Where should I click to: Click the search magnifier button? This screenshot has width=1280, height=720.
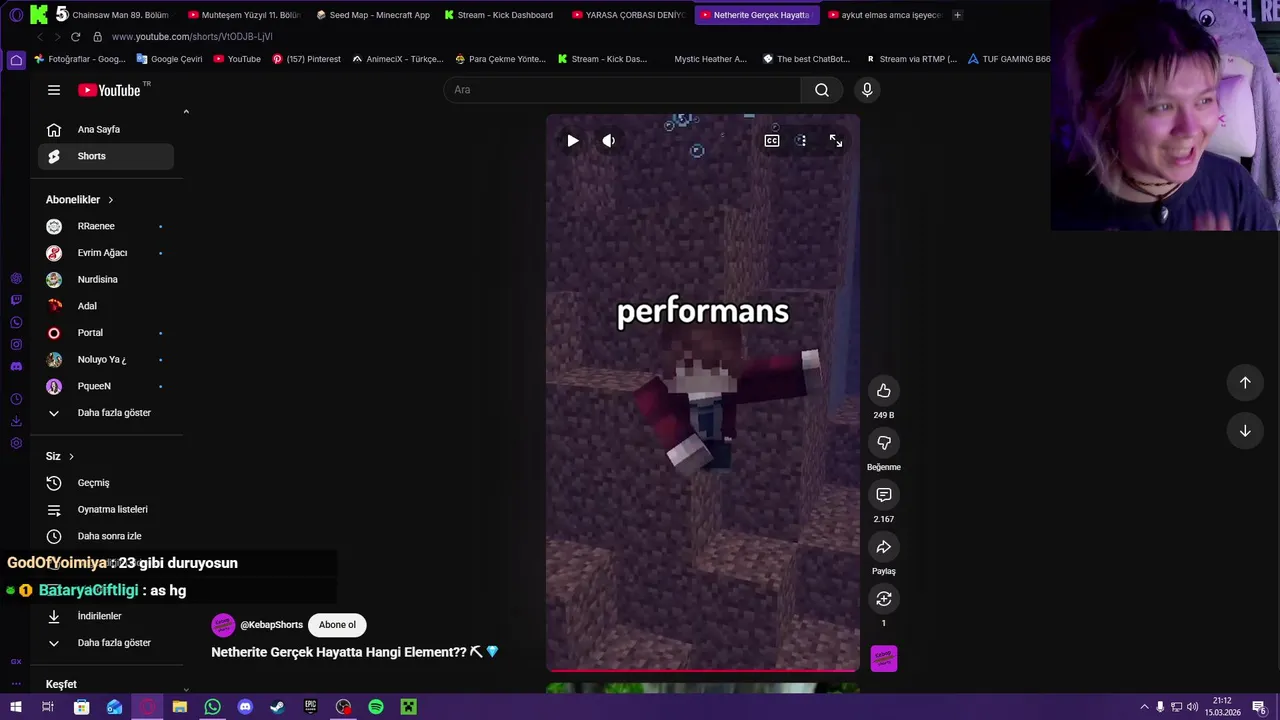click(821, 90)
